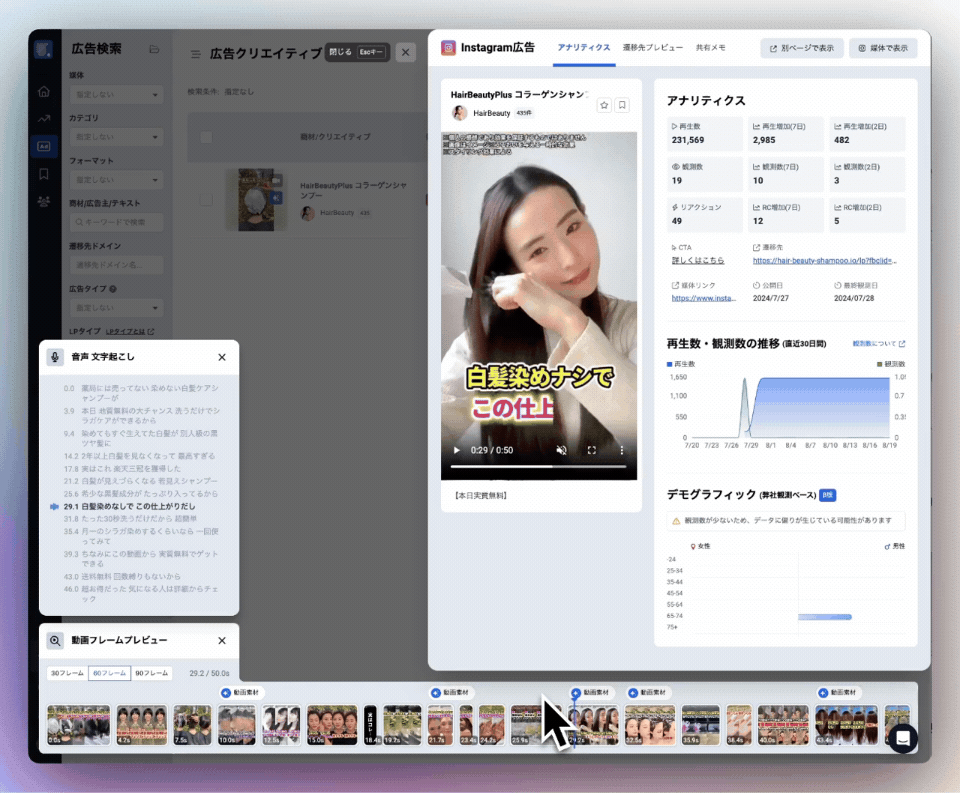Click the HairBeauty advertiser avatar in ad card
The height and width of the screenshot is (793, 960).
(459, 113)
